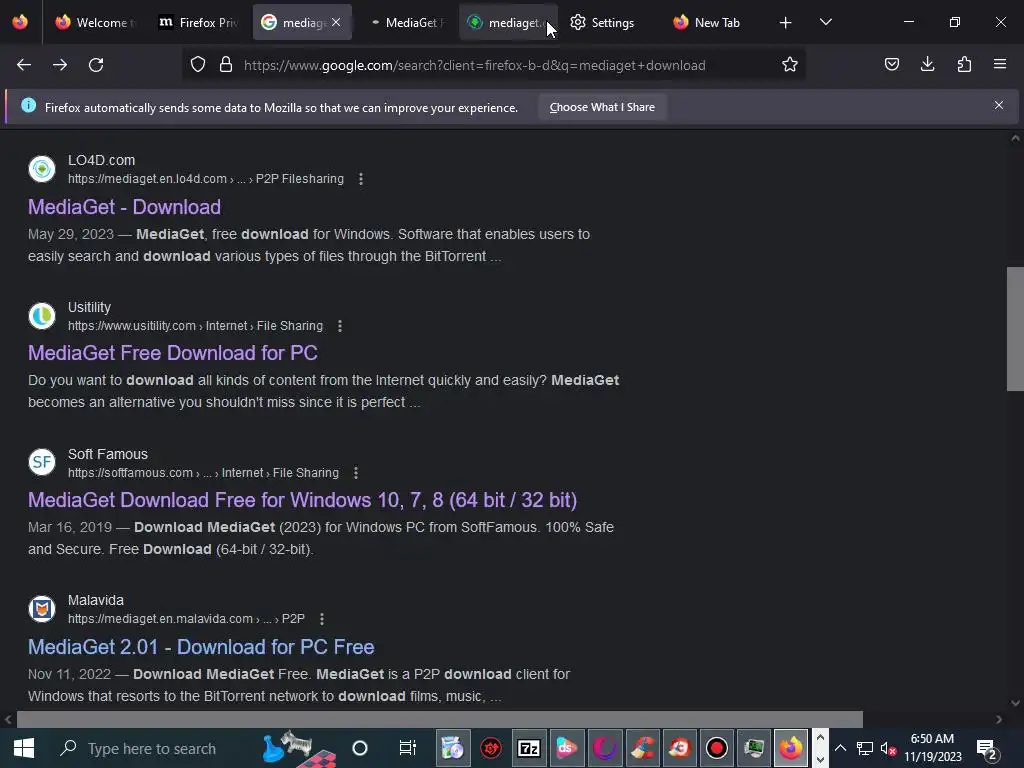Open more options for Soft Famous result

(356, 473)
